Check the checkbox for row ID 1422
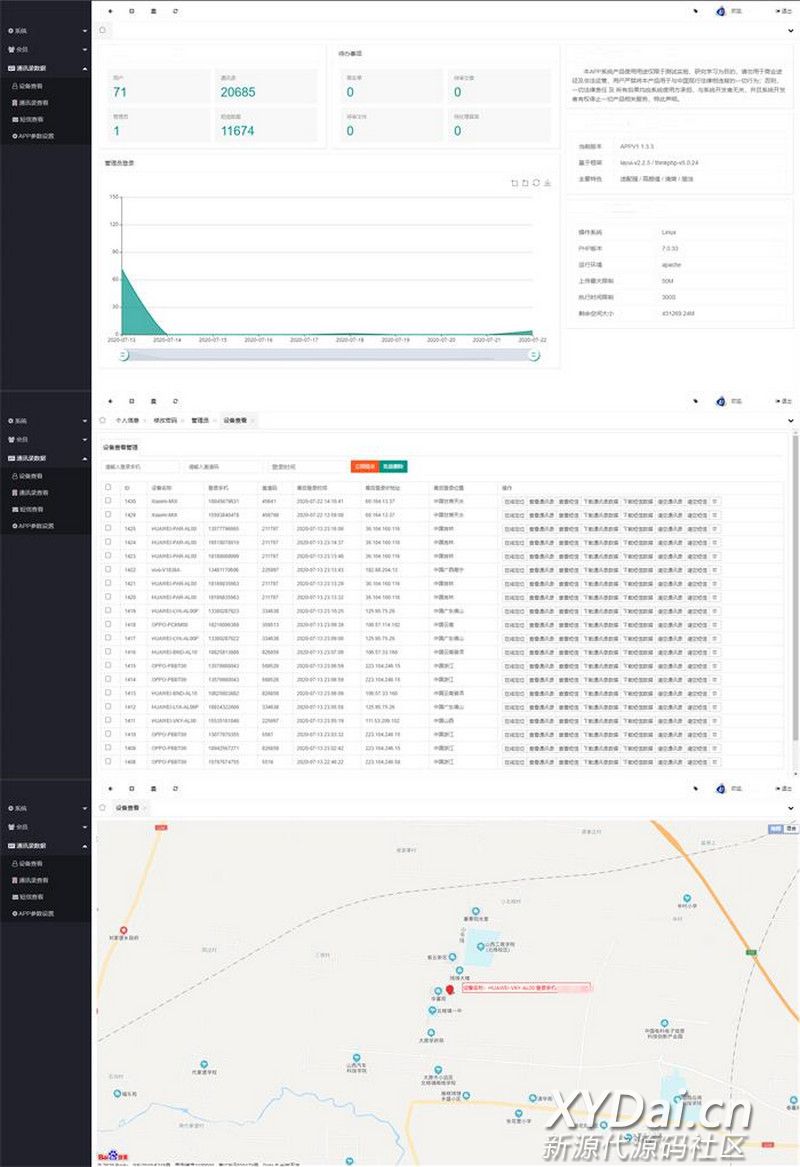Viewport: 800px width, 1167px height. pos(108,569)
